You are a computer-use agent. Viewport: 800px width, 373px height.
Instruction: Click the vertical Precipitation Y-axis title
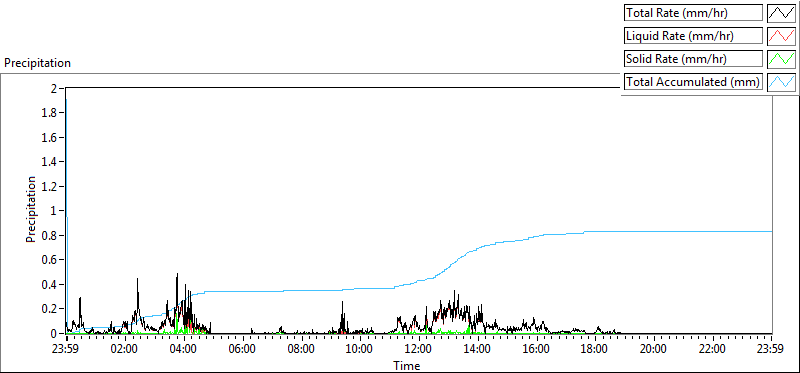(31, 210)
